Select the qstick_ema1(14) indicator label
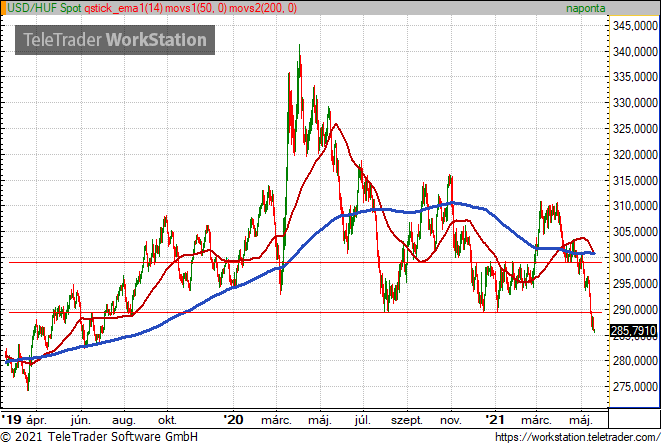This screenshot has height=446, width=661. click(x=124, y=8)
